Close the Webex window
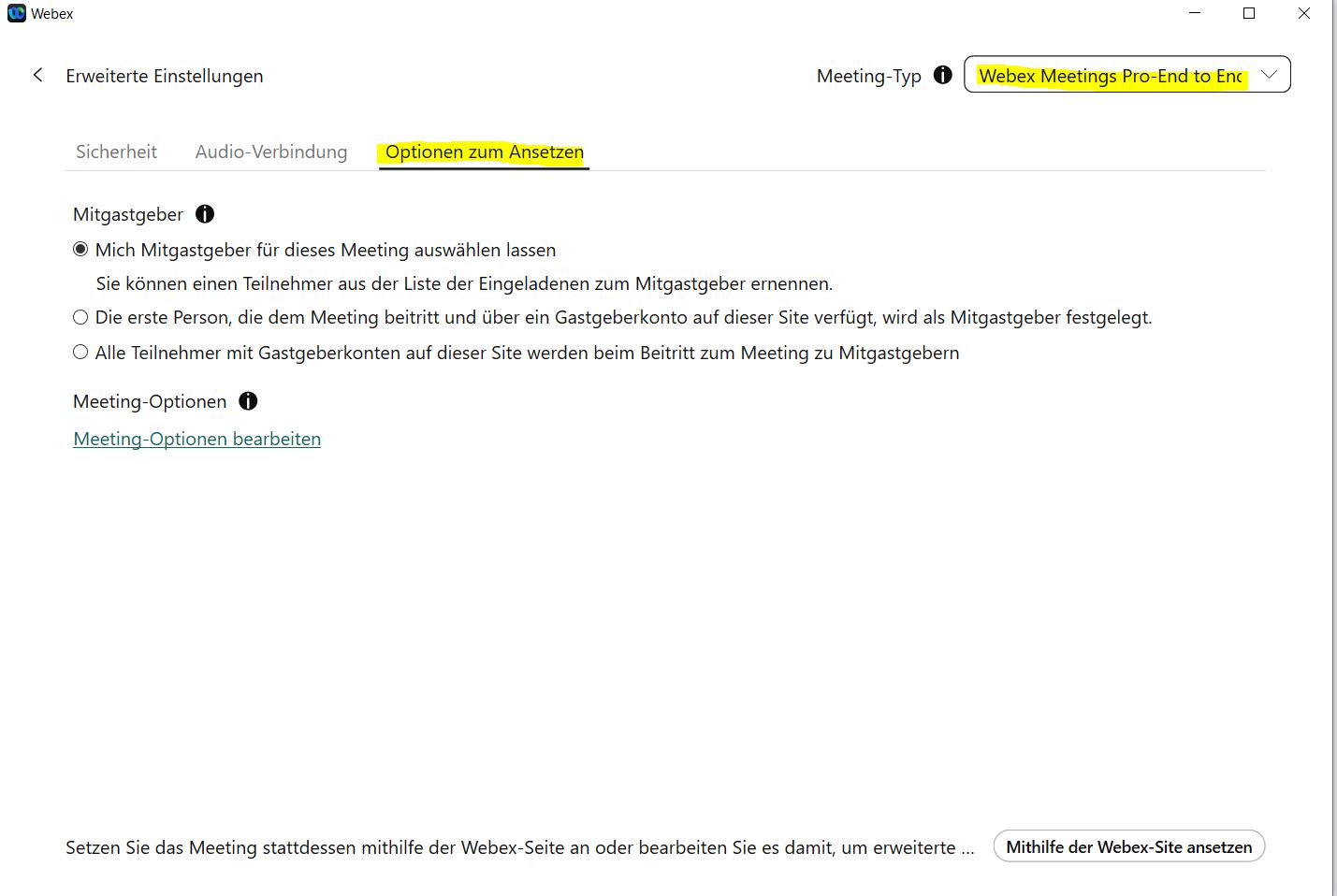The width and height of the screenshot is (1337, 896). pos(1303,13)
